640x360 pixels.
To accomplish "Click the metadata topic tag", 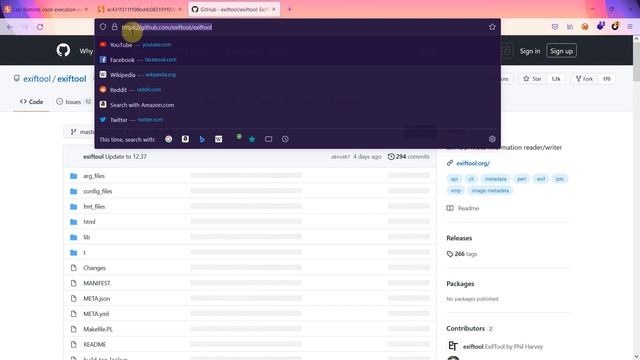I will point(495,179).
